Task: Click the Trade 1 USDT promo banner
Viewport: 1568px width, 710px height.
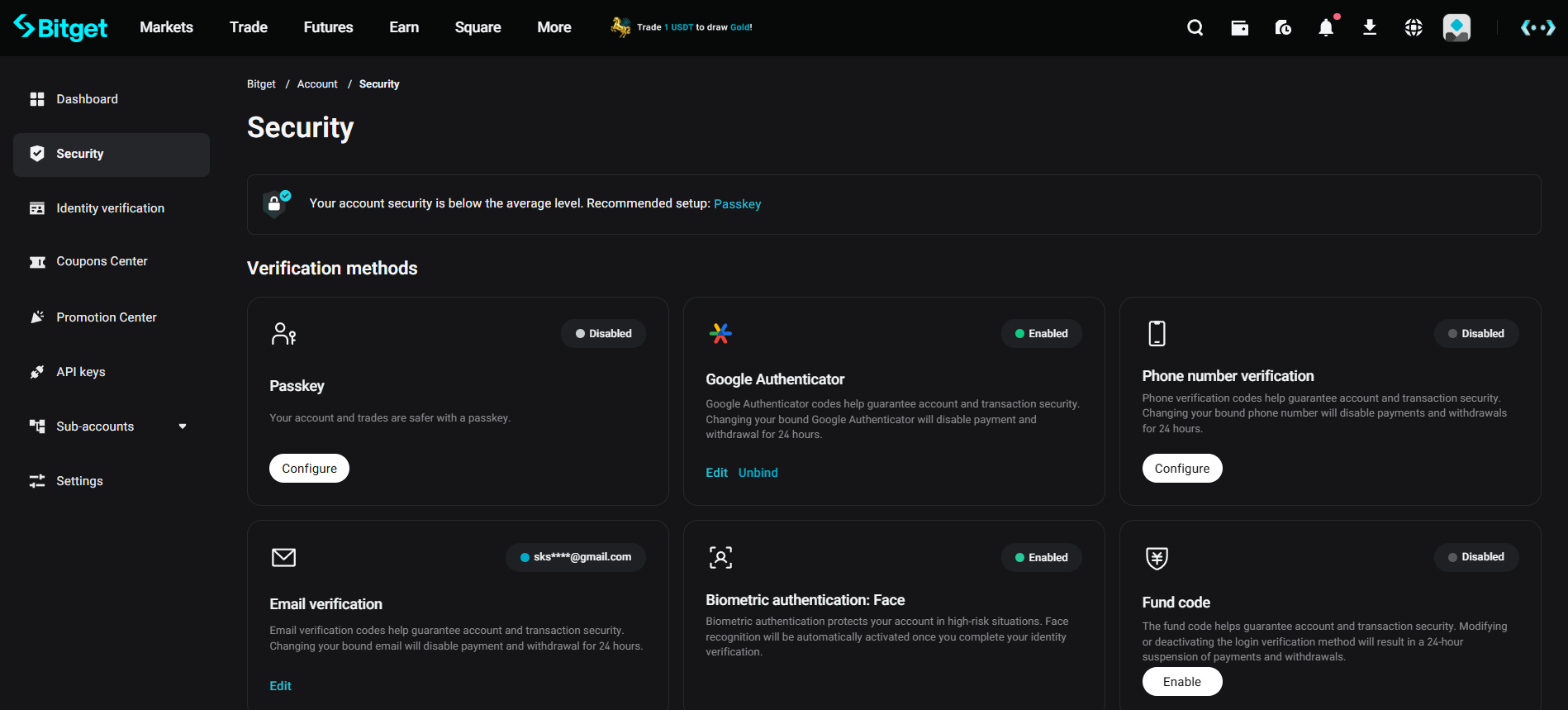Action: 682,27
